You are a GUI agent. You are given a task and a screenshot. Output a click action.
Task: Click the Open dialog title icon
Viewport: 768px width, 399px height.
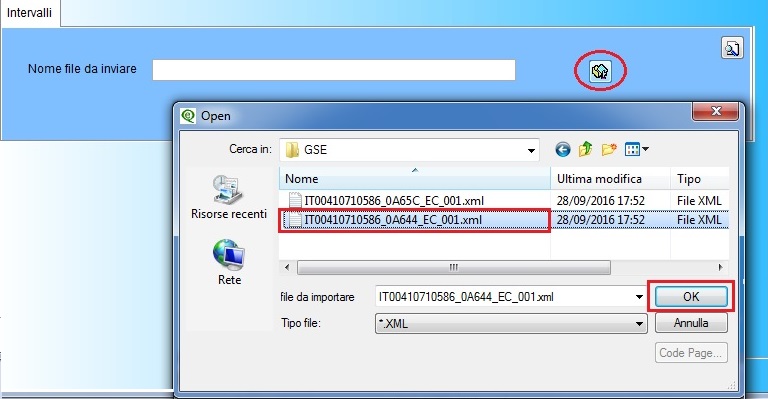(x=189, y=116)
